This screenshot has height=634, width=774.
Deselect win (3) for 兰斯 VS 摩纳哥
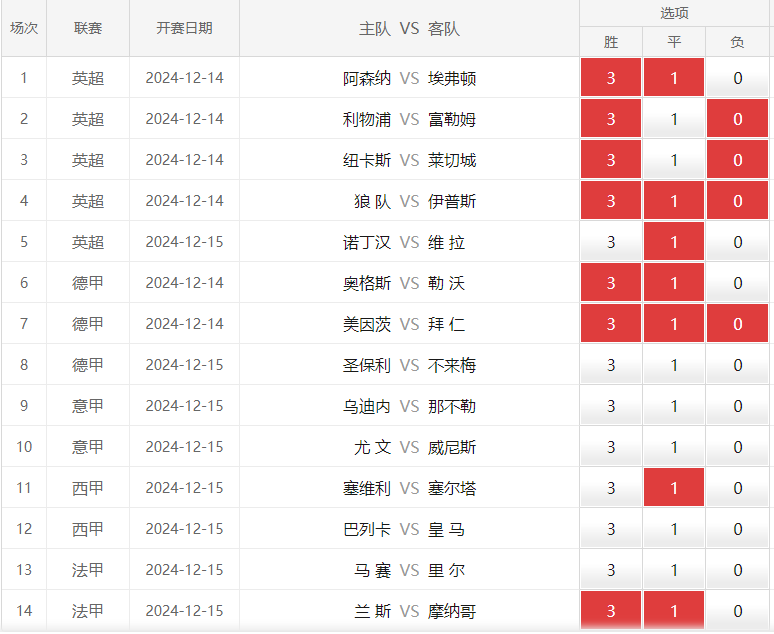(611, 610)
